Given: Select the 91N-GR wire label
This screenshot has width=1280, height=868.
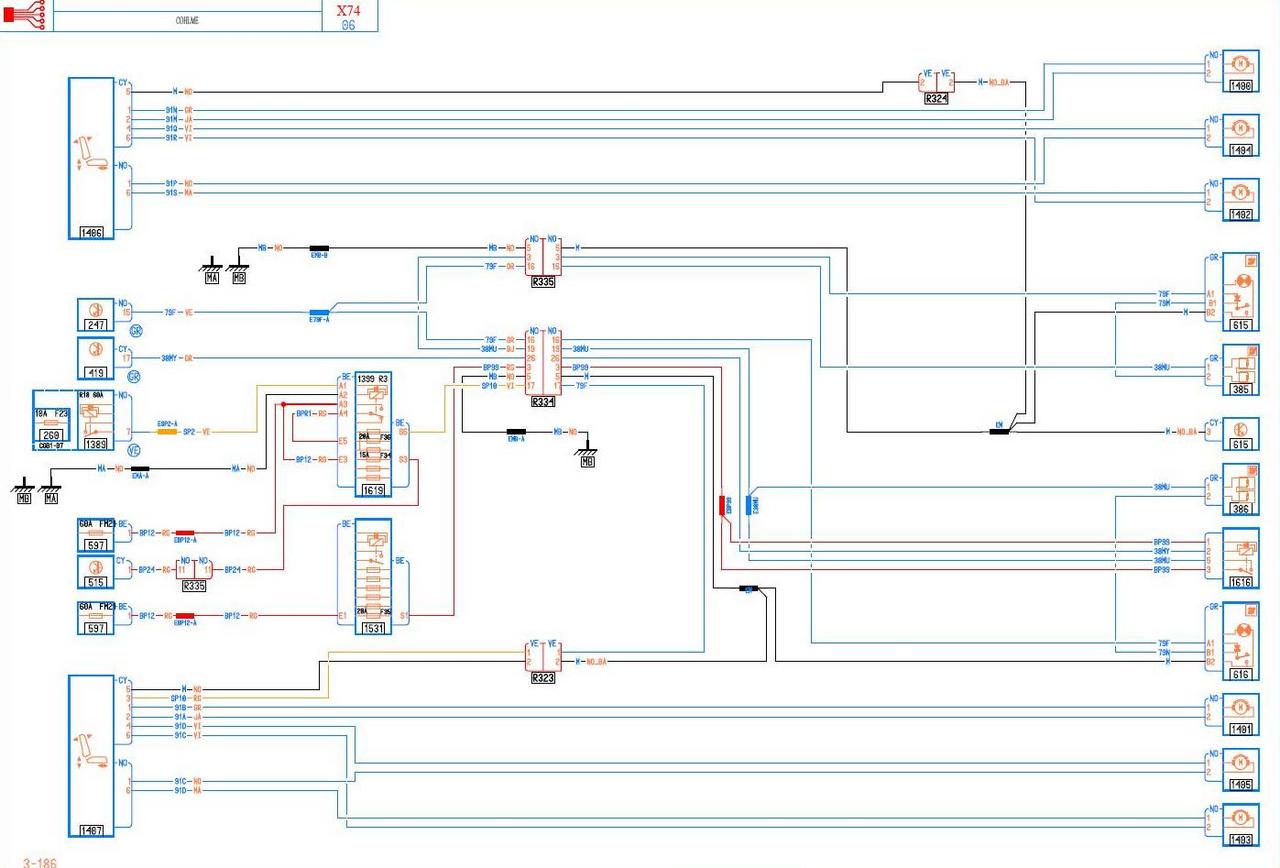Looking at the screenshot, I should [179, 110].
